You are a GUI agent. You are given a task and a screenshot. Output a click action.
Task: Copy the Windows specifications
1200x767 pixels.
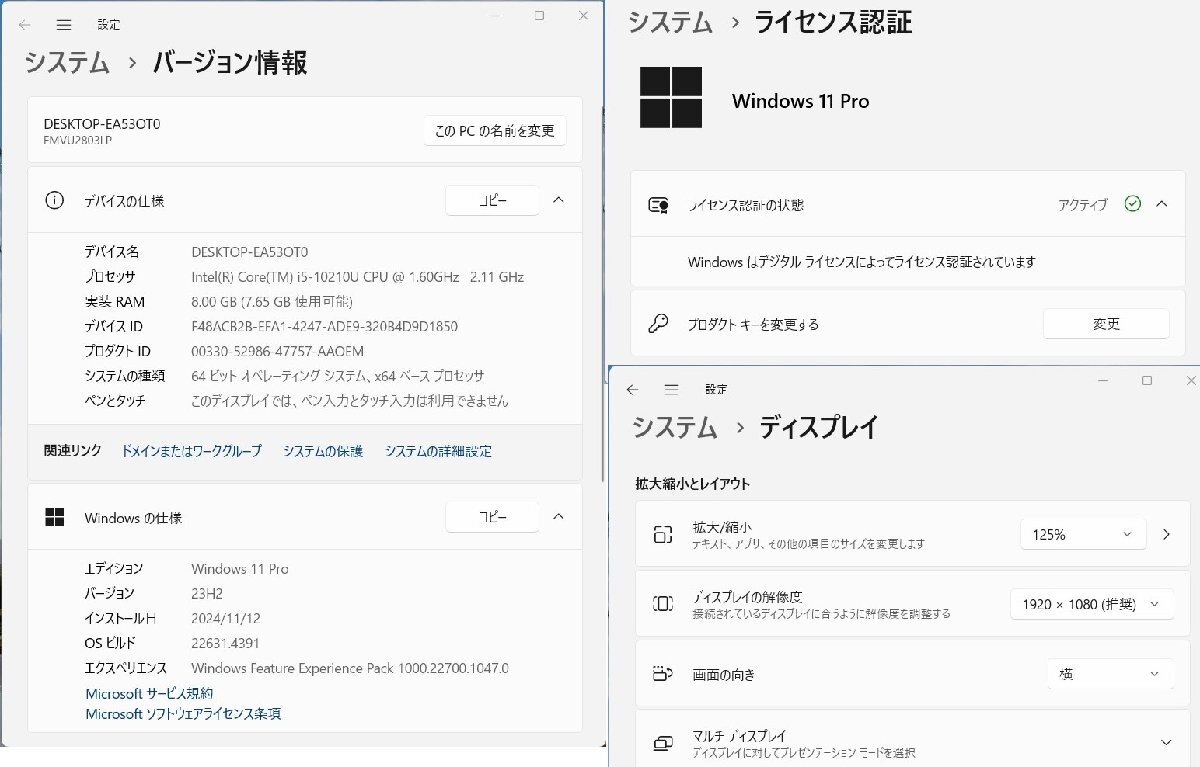(492, 517)
